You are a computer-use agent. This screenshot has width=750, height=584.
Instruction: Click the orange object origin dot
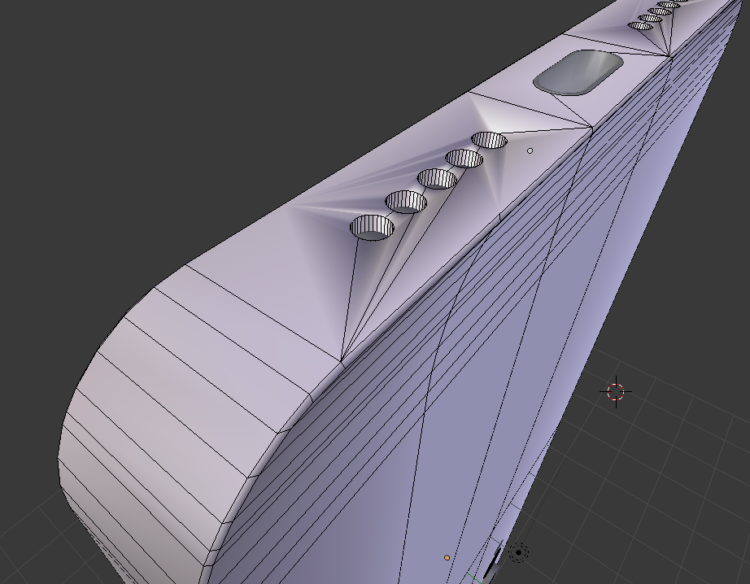tap(447, 558)
